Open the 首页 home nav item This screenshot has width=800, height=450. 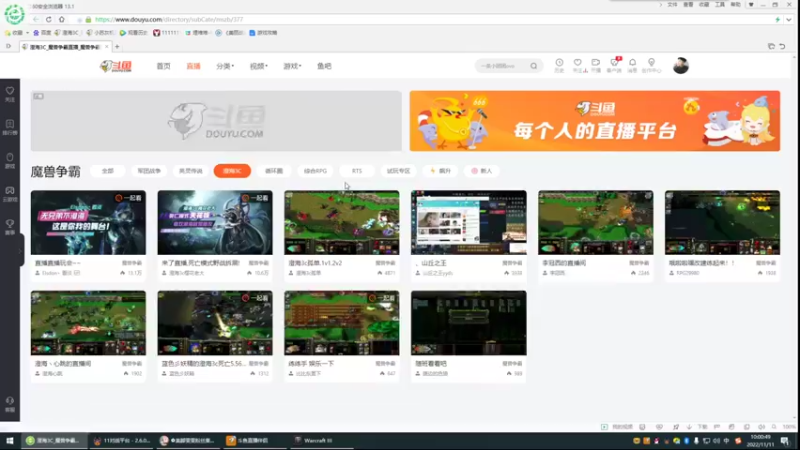coord(163,66)
